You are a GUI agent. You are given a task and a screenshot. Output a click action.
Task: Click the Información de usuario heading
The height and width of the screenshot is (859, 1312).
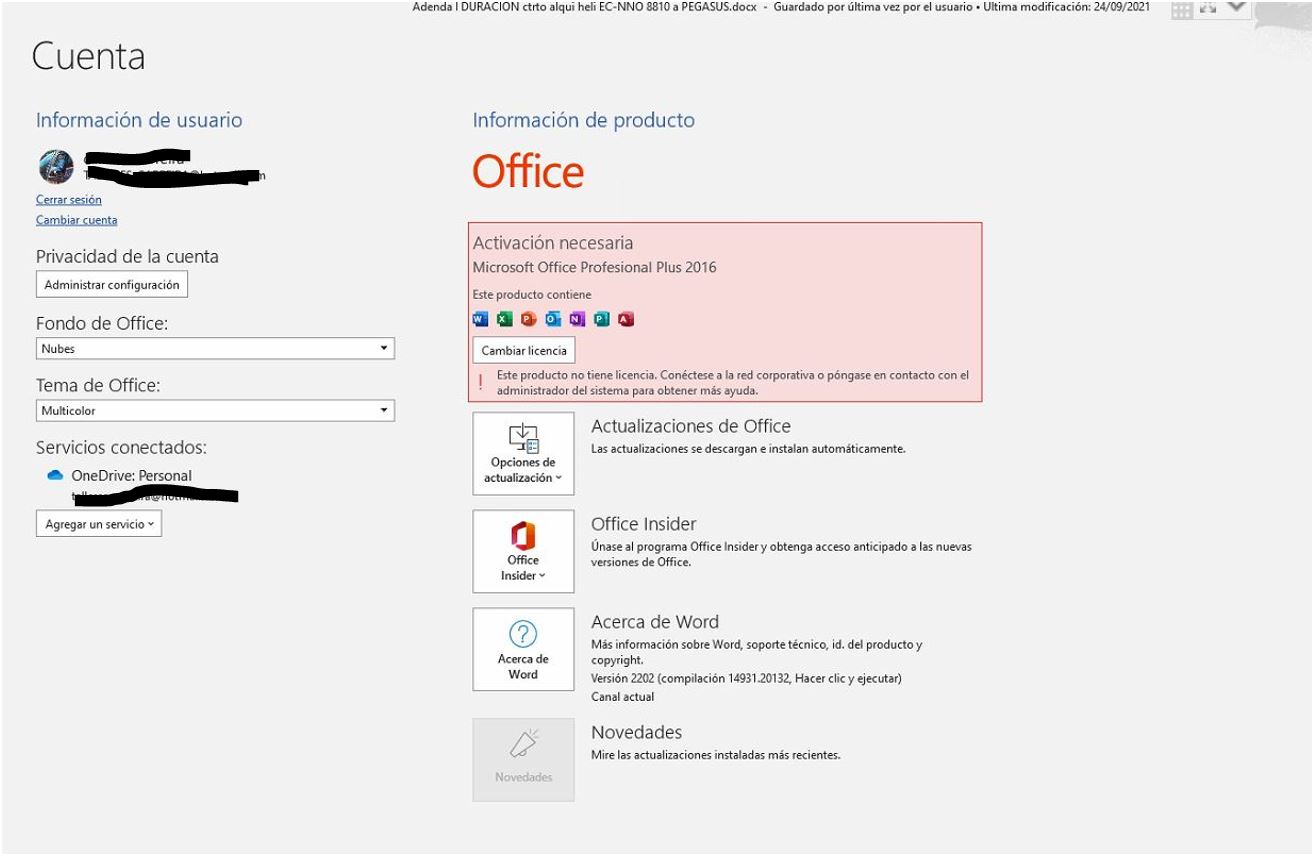tap(139, 120)
